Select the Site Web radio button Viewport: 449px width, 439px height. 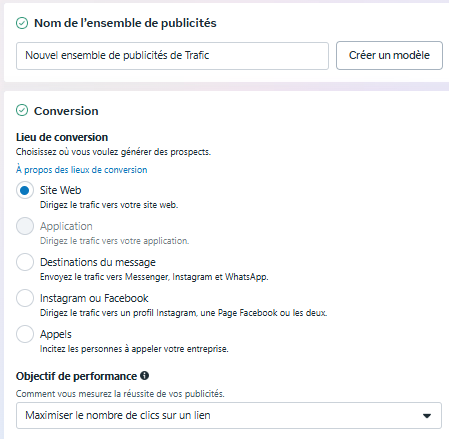(25, 190)
